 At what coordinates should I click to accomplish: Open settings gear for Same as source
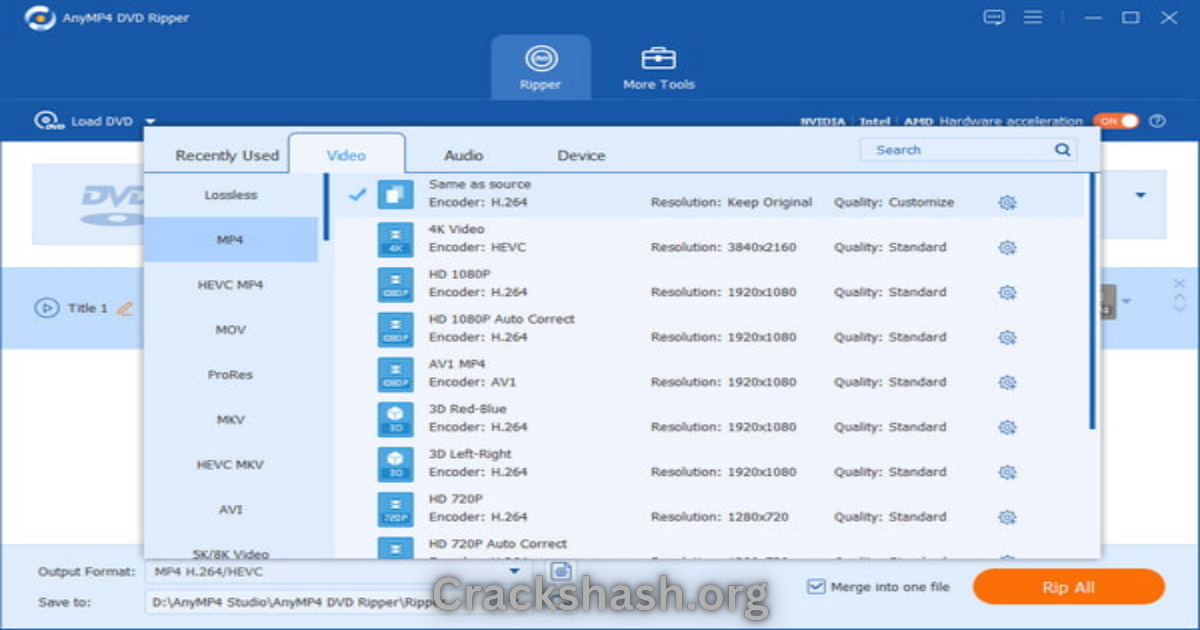pos(1007,202)
